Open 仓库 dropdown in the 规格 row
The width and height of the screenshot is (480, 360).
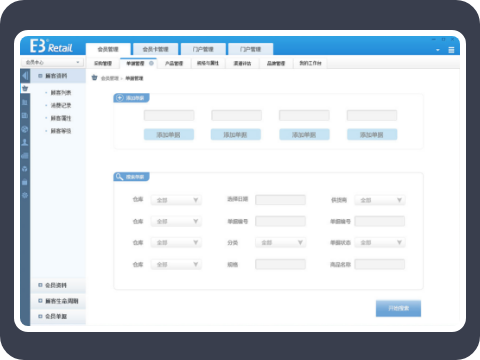point(176,264)
